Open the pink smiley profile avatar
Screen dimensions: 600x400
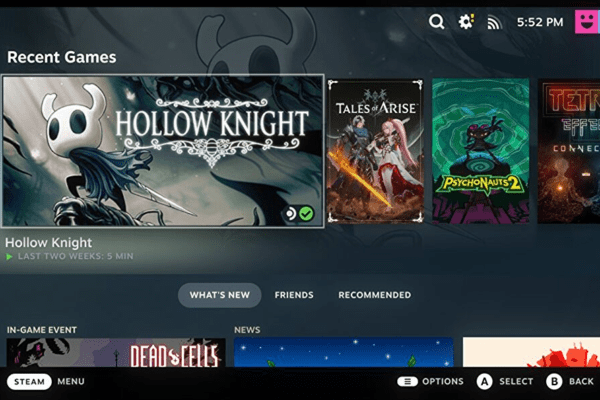point(587,22)
